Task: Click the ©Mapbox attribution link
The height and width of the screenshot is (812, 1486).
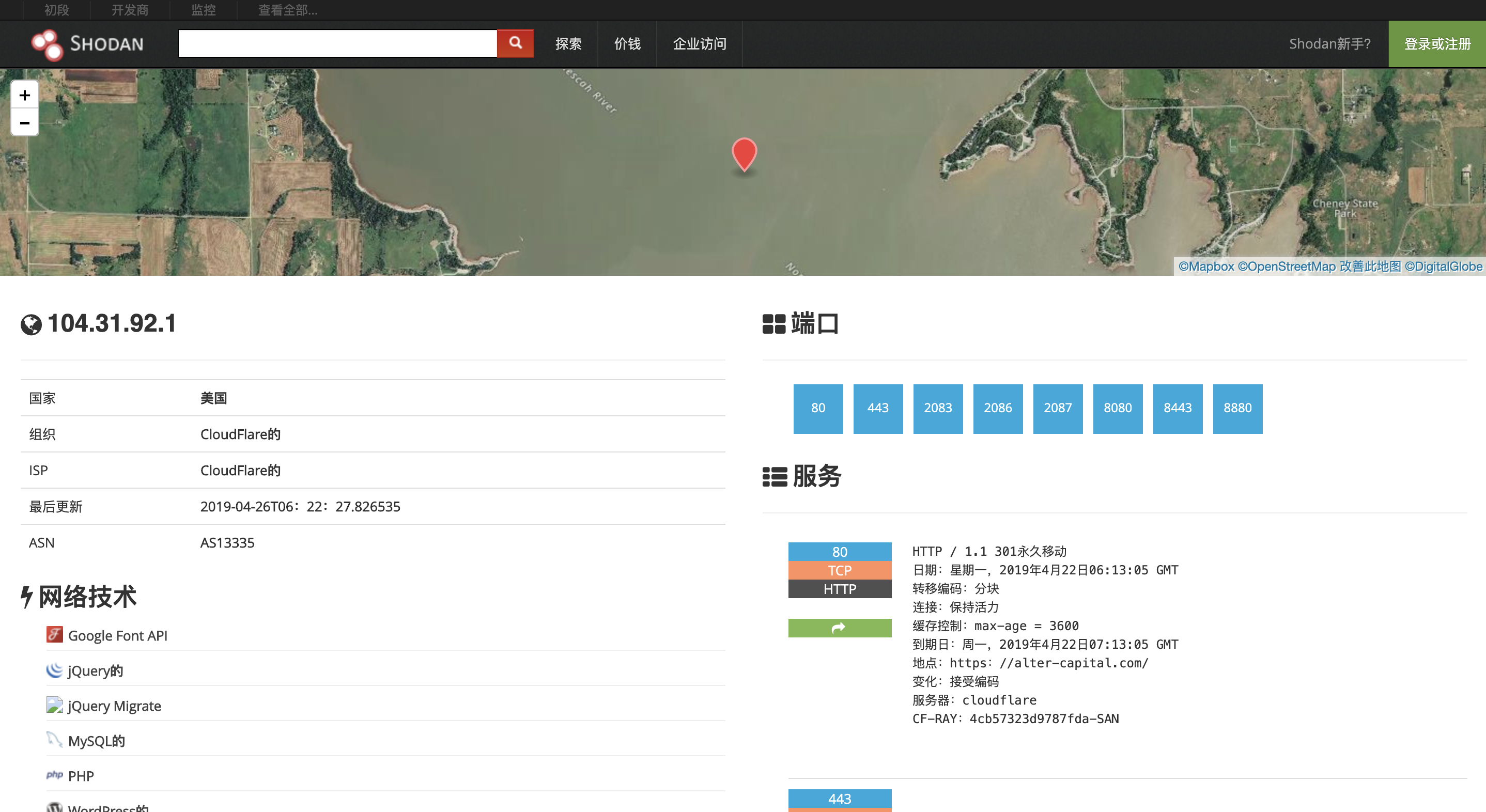Action: click(x=1206, y=266)
